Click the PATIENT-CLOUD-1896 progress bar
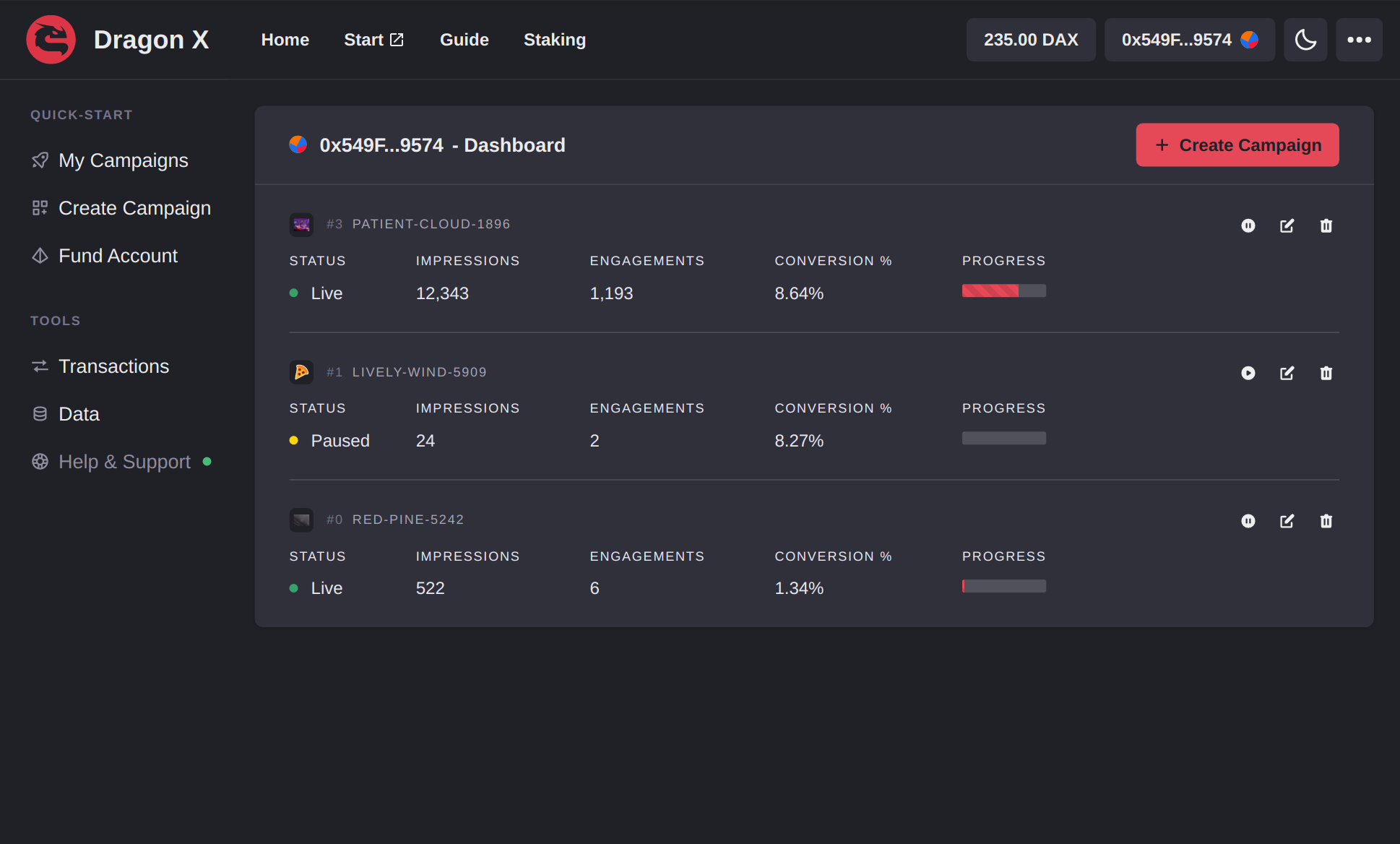The image size is (1400, 844). pyautogui.click(x=1003, y=290)
